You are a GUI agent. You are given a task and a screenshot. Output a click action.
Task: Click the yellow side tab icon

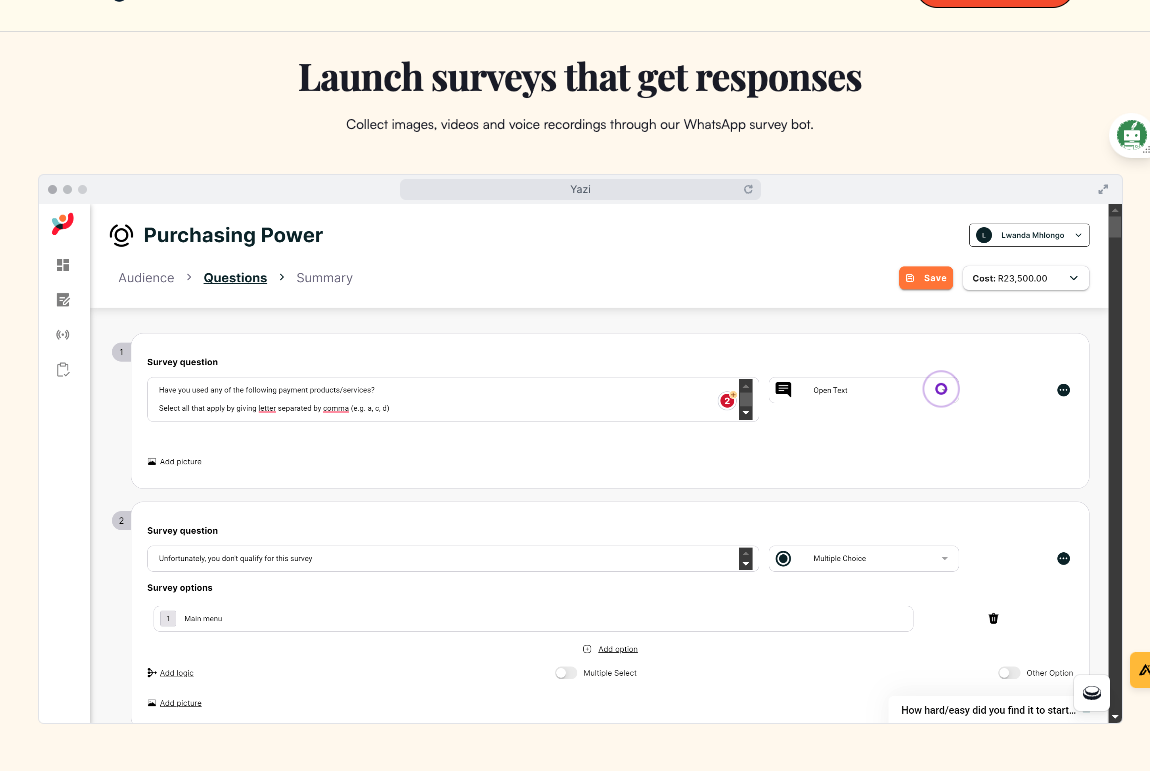(1141, 670)
